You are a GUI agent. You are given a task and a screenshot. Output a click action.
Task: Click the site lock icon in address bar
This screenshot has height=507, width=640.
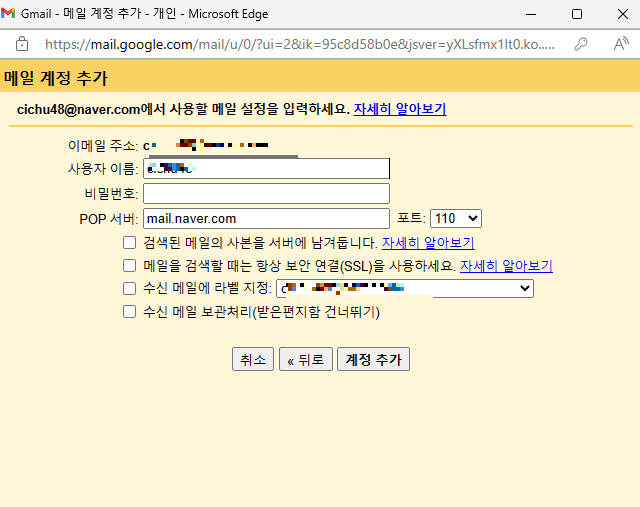click(x=22, y=44)
